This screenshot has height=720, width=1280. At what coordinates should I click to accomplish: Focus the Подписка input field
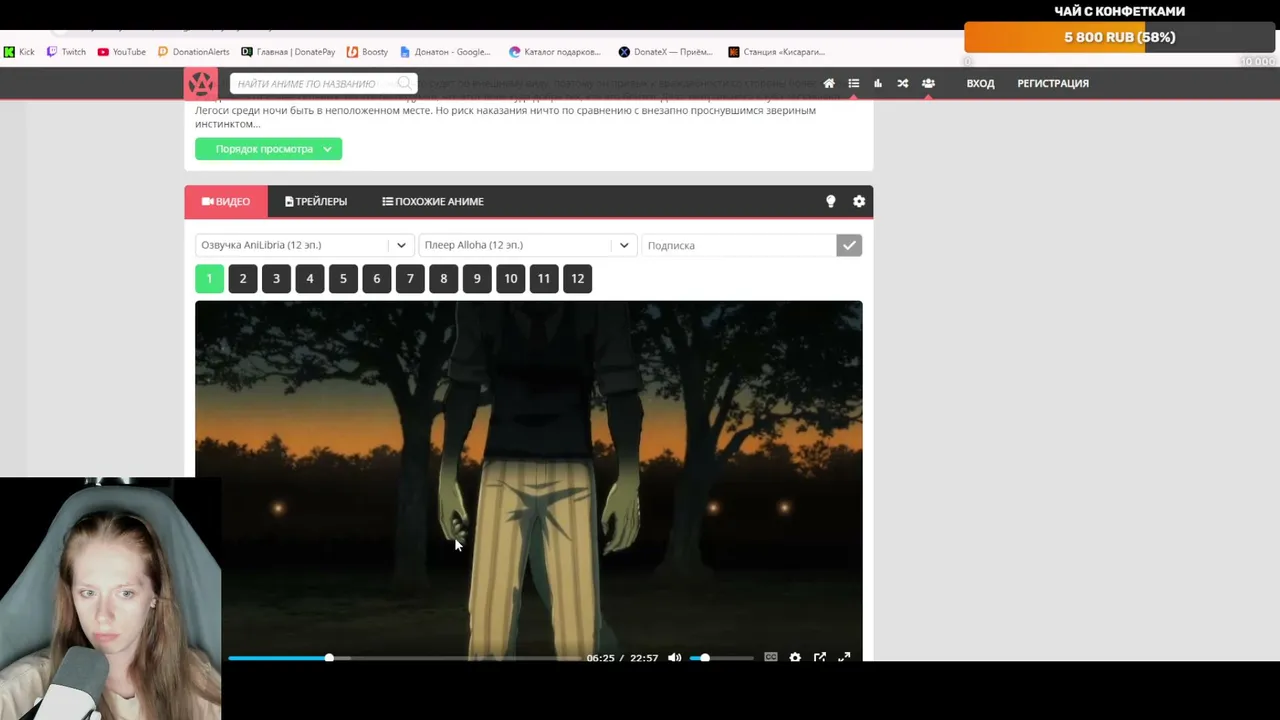click(738, 245)
